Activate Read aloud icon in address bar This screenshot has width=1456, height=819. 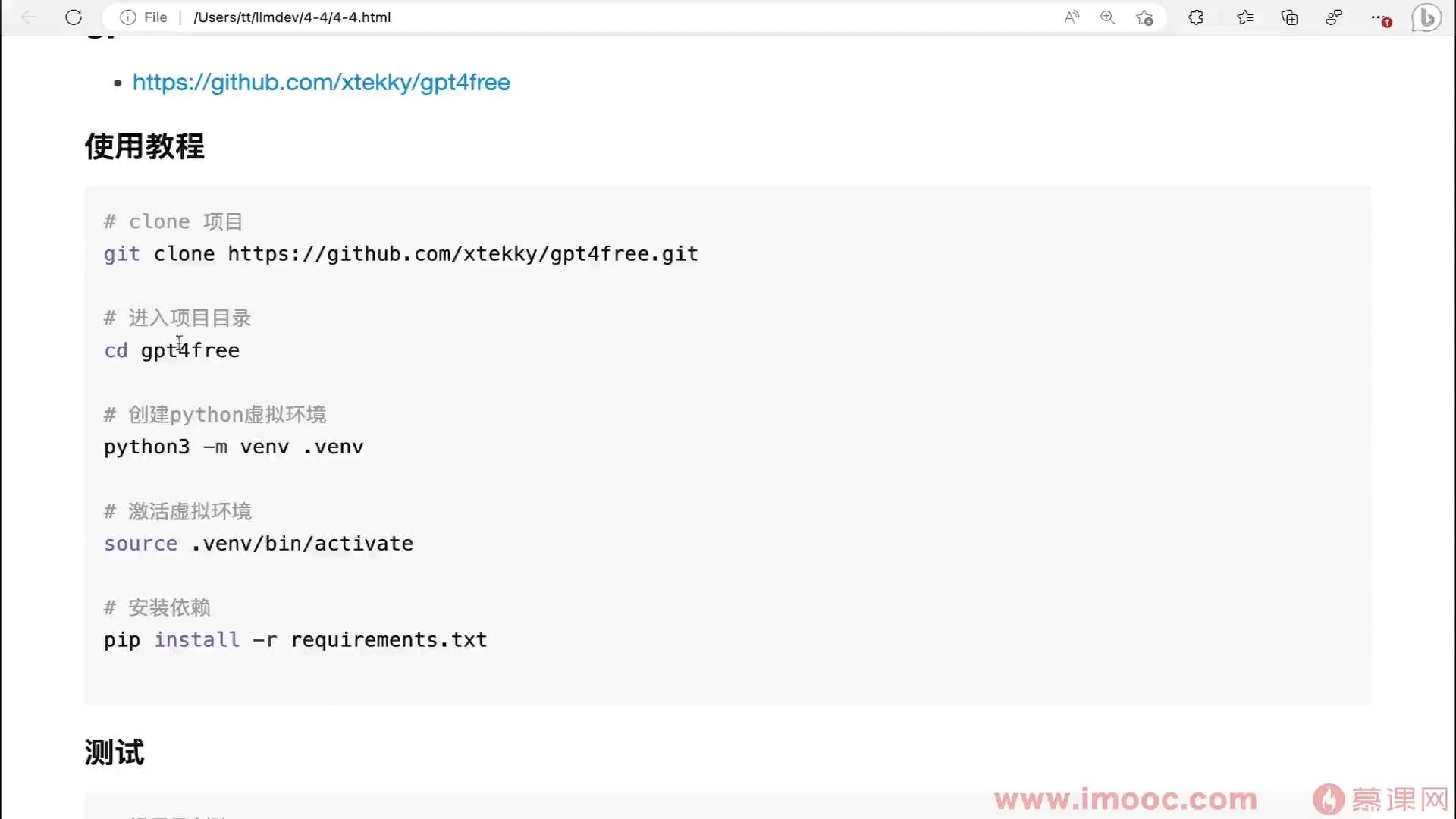coord(1071,17)
